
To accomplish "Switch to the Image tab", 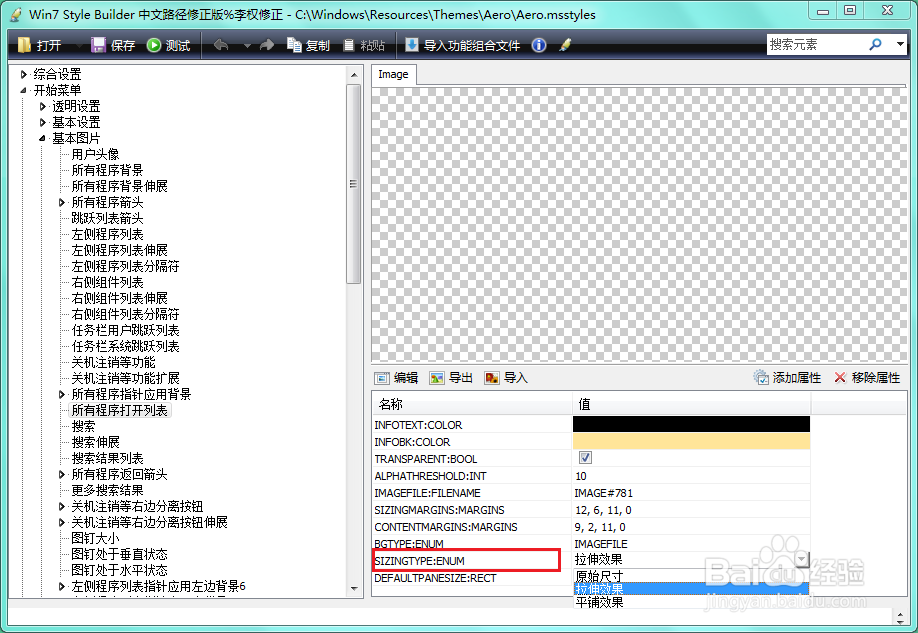I will point(393,74).
